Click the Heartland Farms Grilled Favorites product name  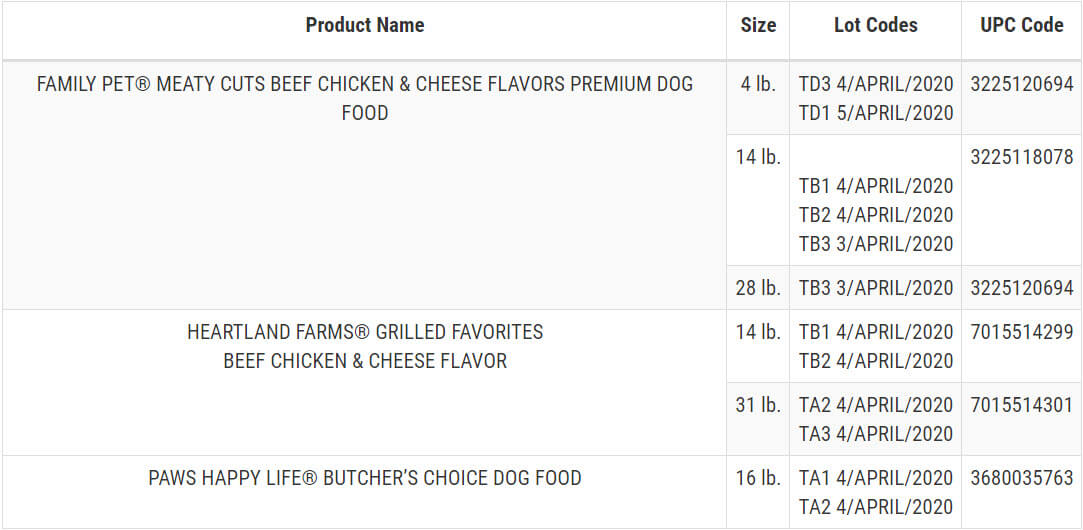[364, 346]
